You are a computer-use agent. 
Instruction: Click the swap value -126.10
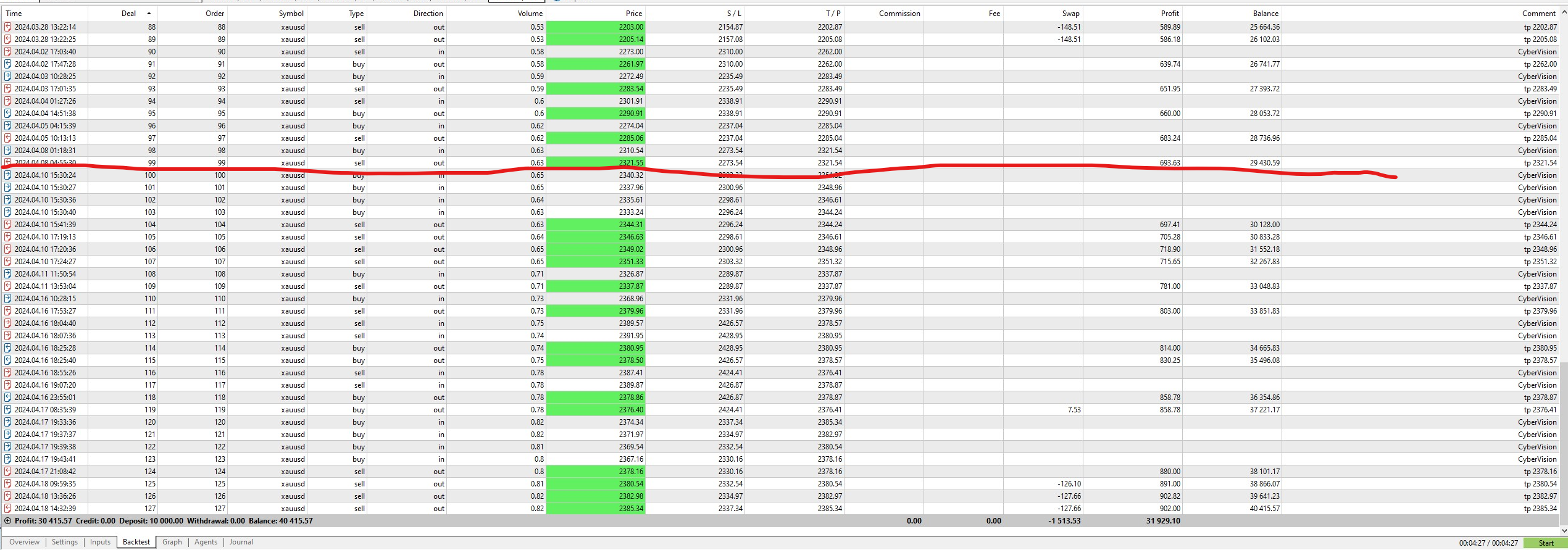click(1069, 484)
